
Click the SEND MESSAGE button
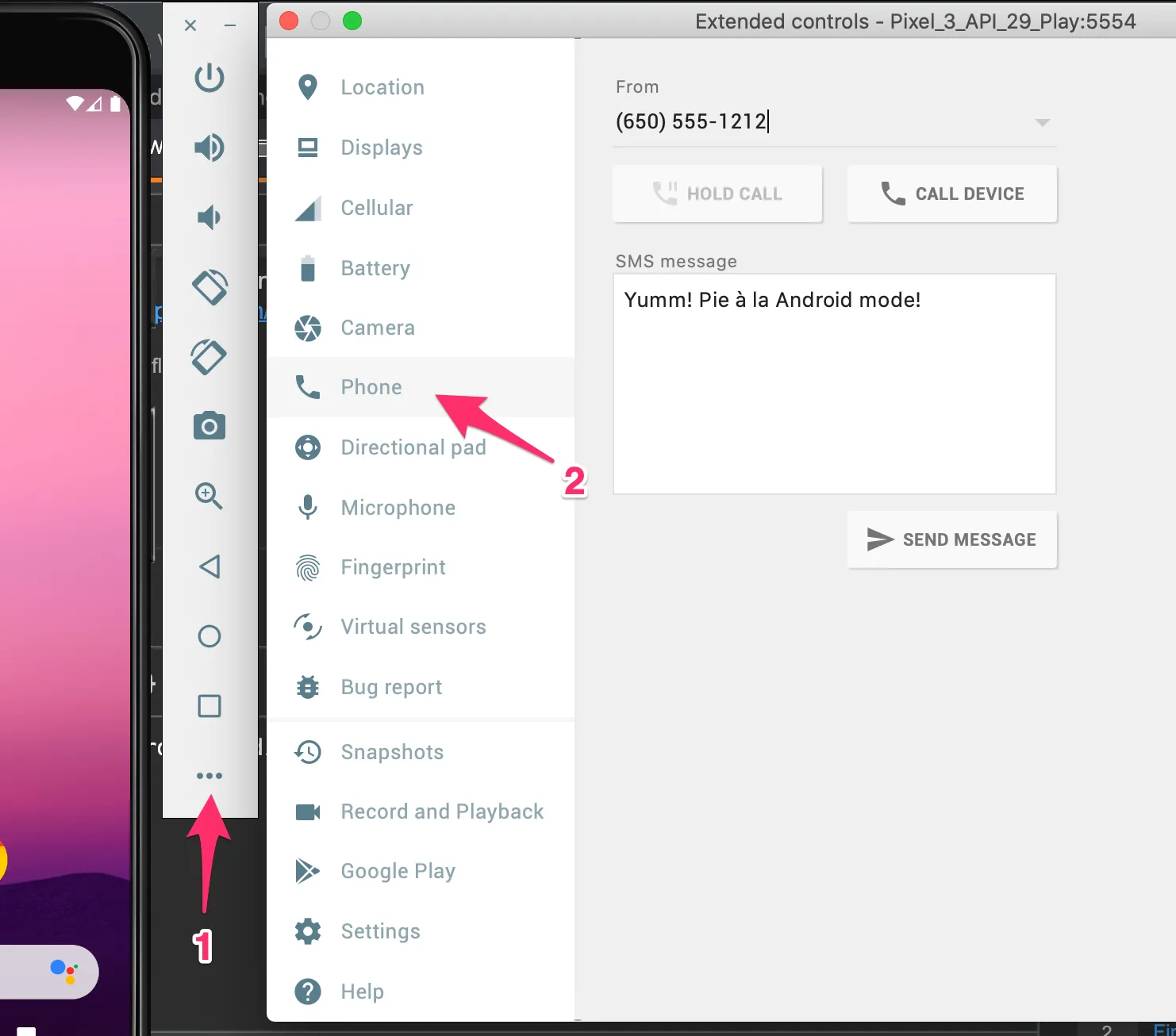tap(952, 539)
